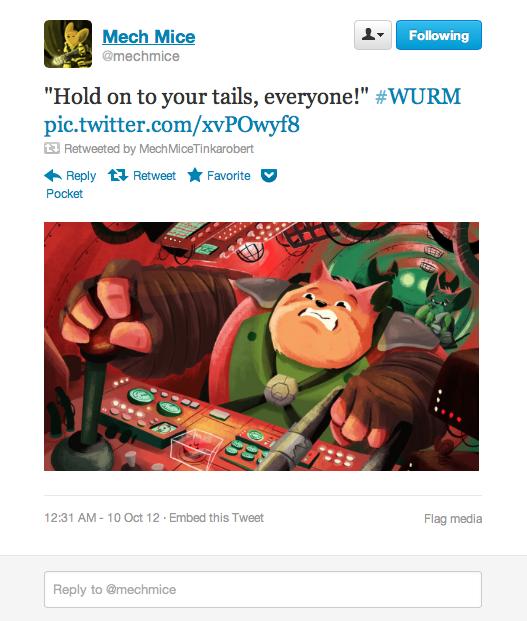
Task: Click the Favorite star icon
Action: click(x=195, y=175)
